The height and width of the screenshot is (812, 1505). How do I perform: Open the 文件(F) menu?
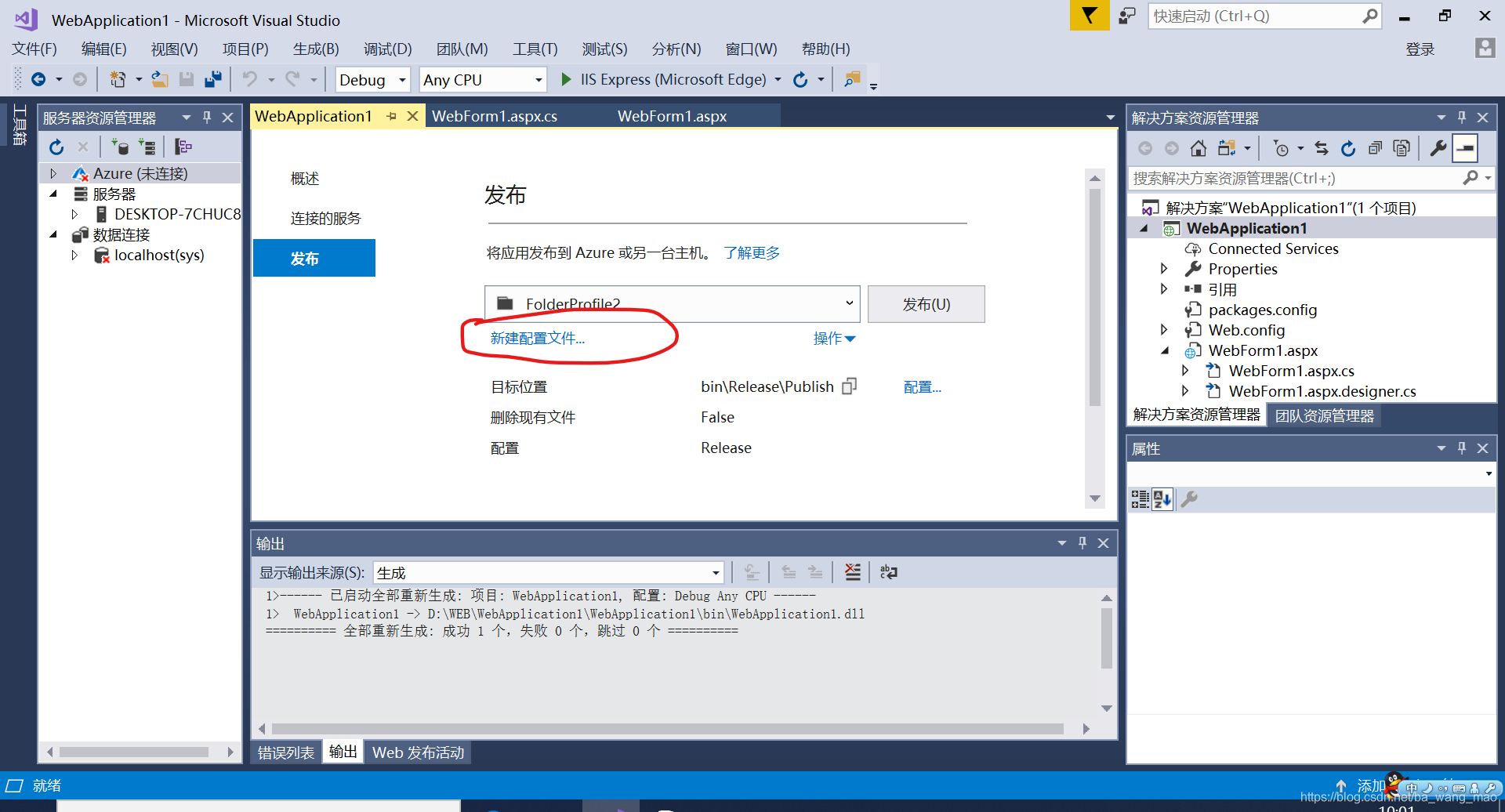(x=34, y=49)
